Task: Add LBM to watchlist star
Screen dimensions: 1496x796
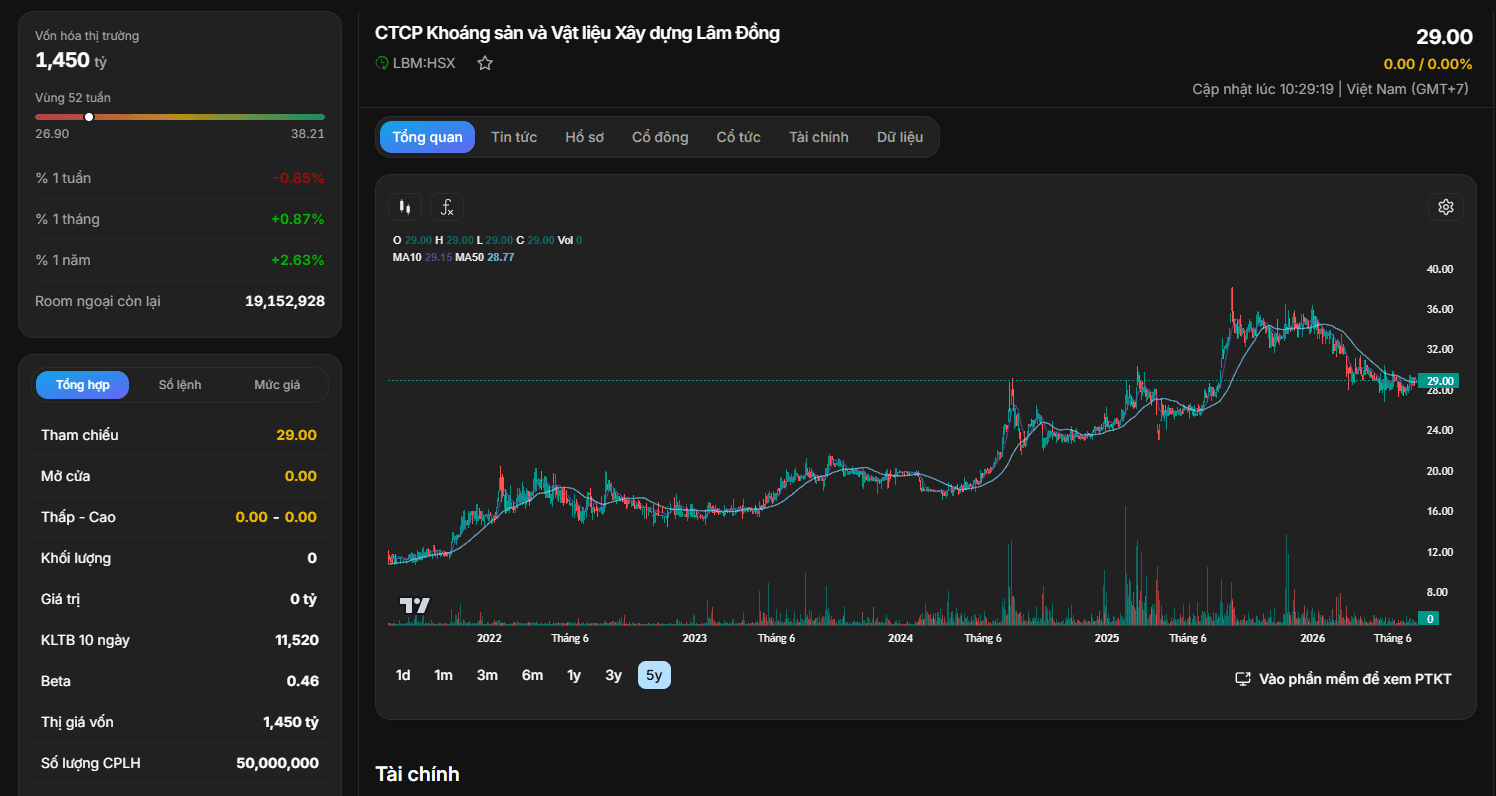Action: (x=485, y=63)
